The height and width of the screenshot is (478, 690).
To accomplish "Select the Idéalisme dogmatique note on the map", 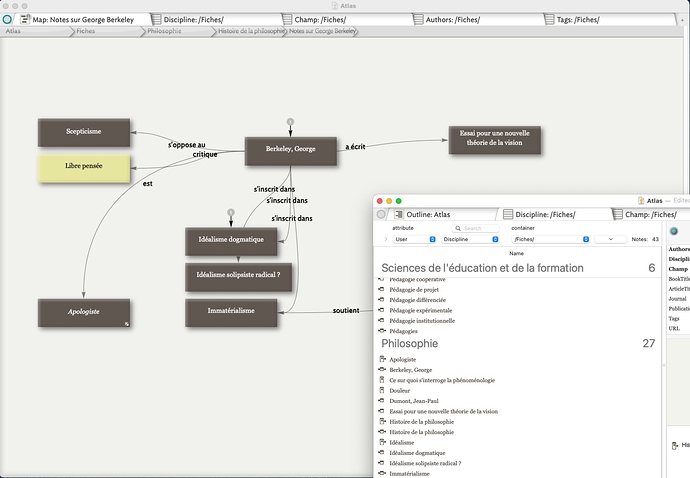I will coord(231,241).
